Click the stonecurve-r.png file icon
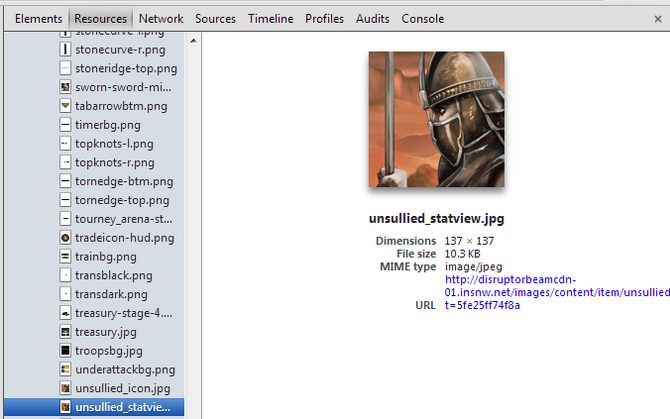The height and width of the screenshot is (419, 670). click(65, 50)
